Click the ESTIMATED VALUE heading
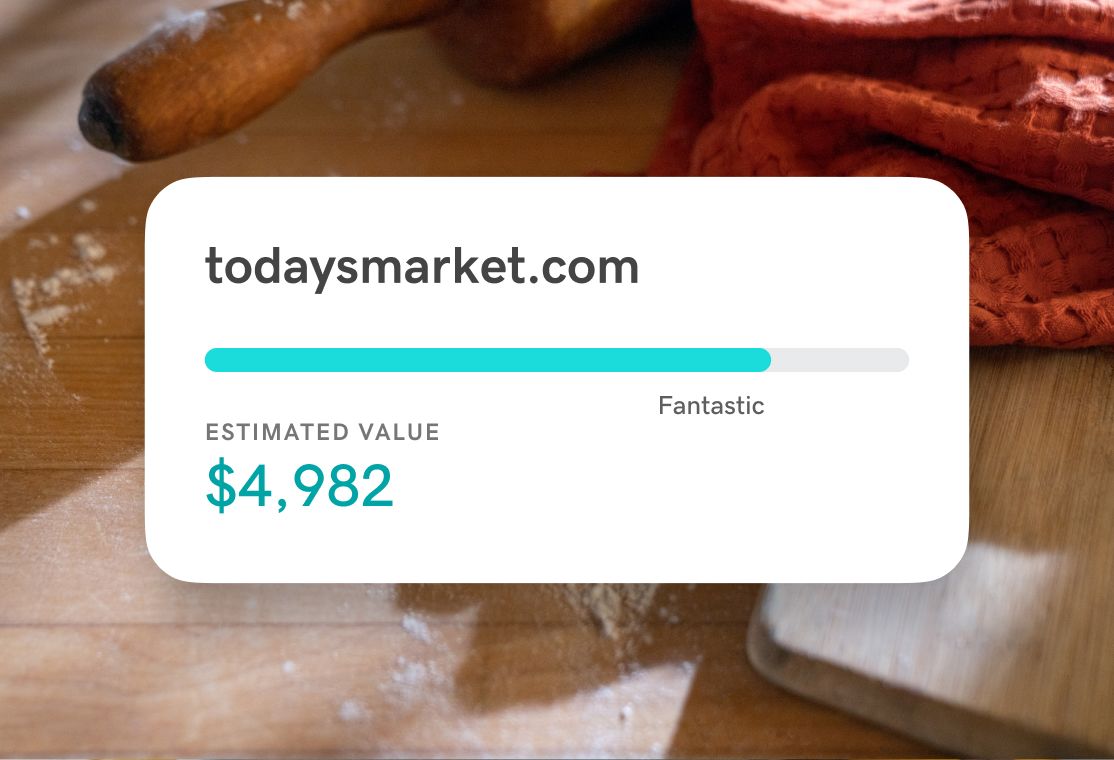1114x760 pixels. pos(322,433)
